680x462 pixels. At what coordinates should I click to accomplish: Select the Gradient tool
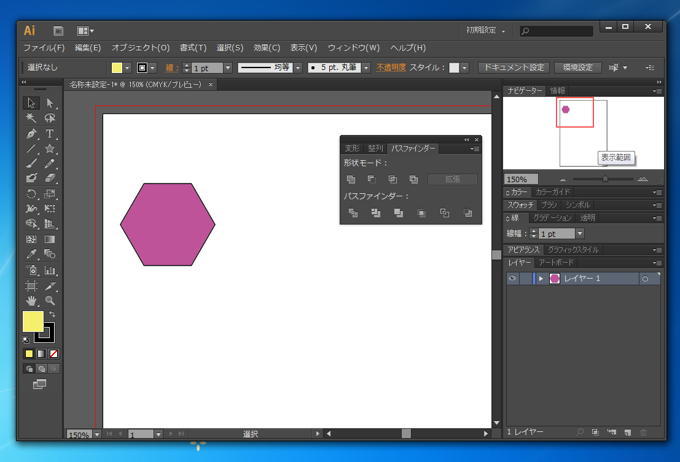point(50,239)
